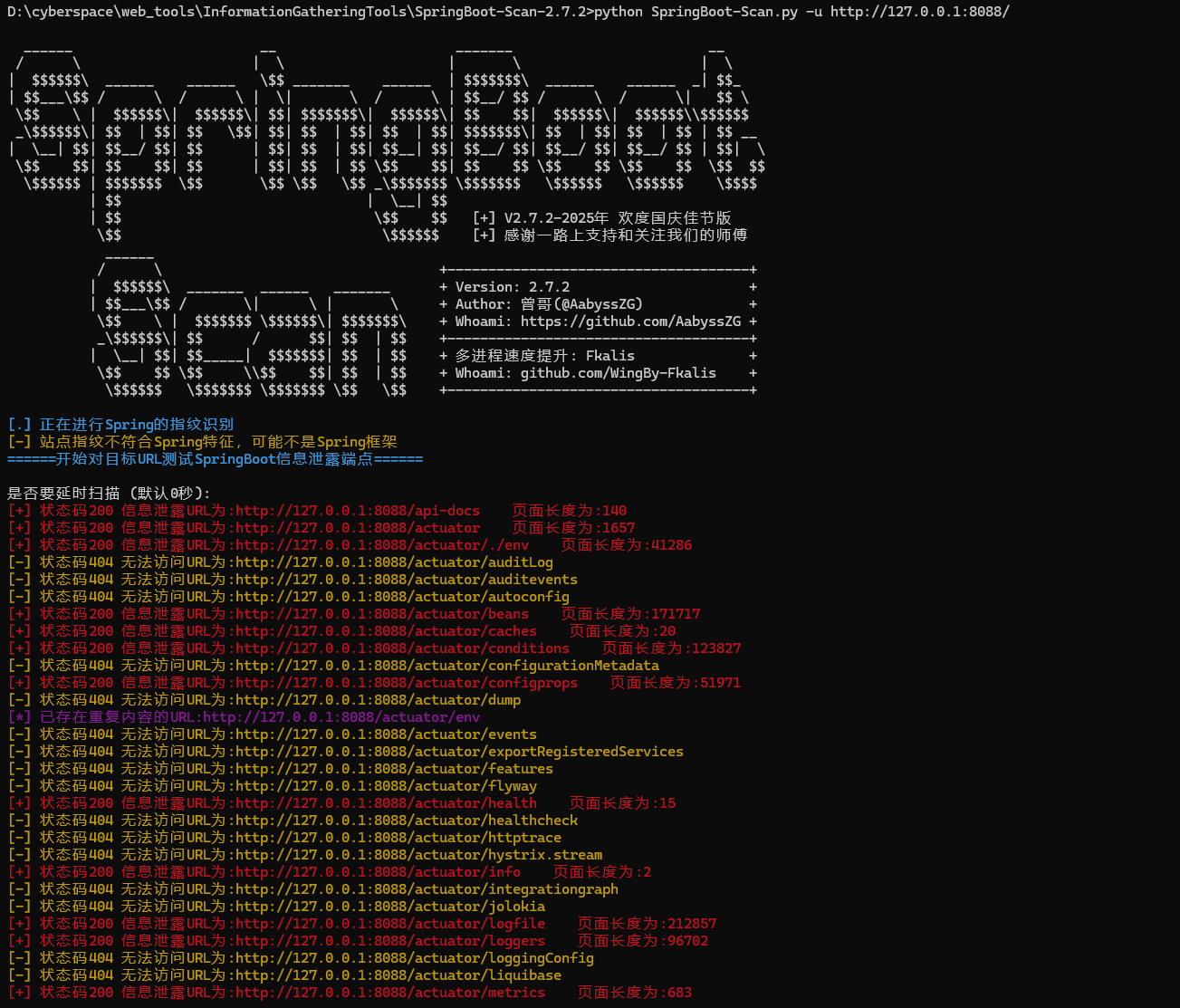Open the github.com/WingBy-Fkalis link
Screen dimensions: 1180x1008
click(618, 373)
